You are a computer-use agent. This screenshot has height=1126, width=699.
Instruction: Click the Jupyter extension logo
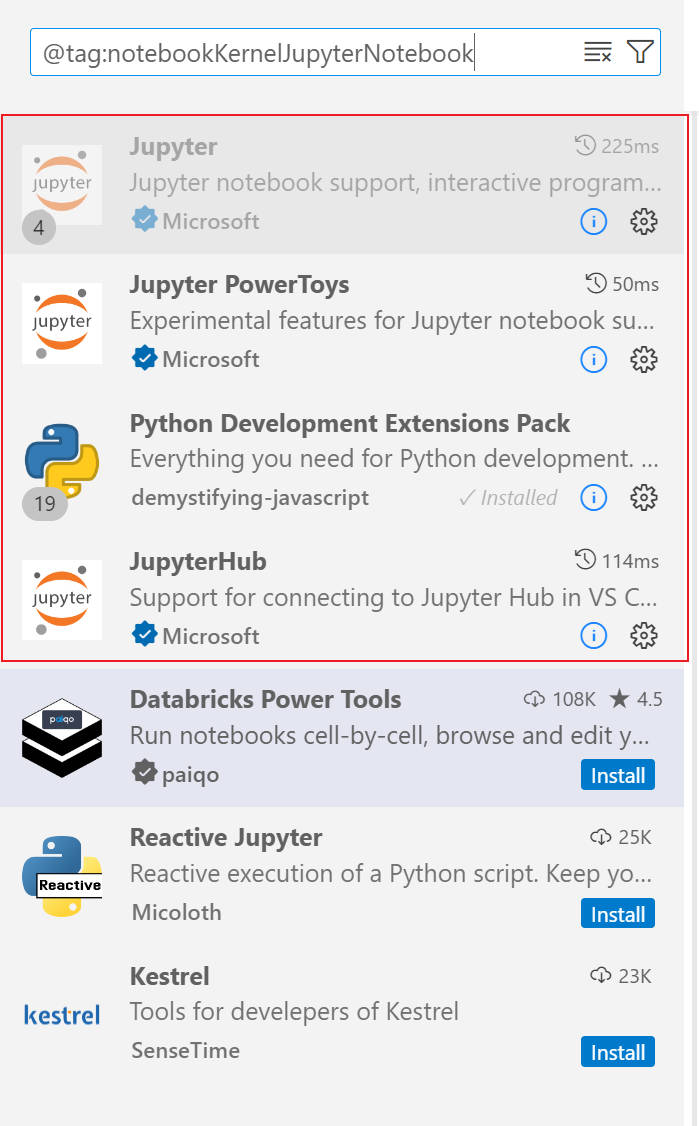click(62, 184)
